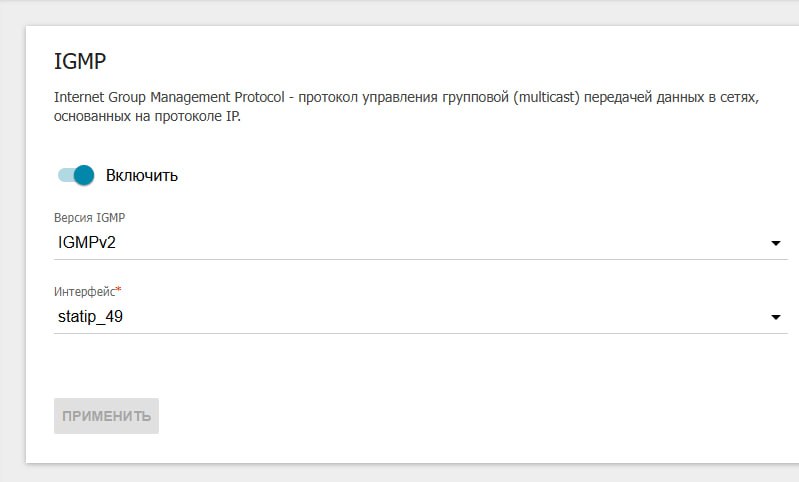Click the underline beneath the statip_49 field
Screen dimensions: 799x482
click(x=420, y=333)
